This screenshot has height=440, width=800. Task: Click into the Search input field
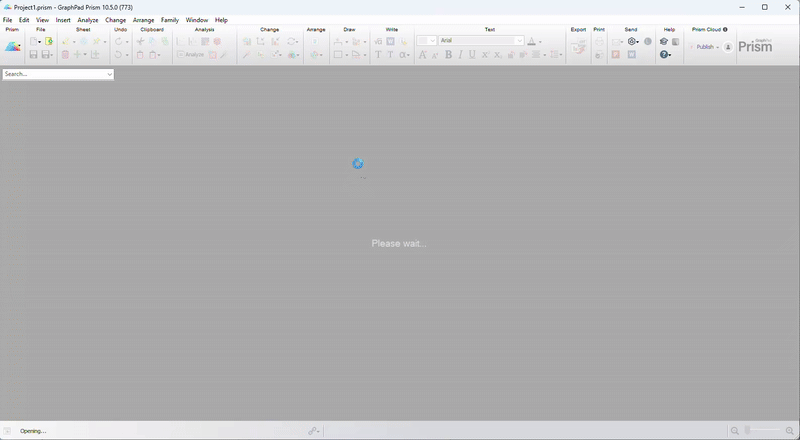pyautogui.click(x=52, y=74)
